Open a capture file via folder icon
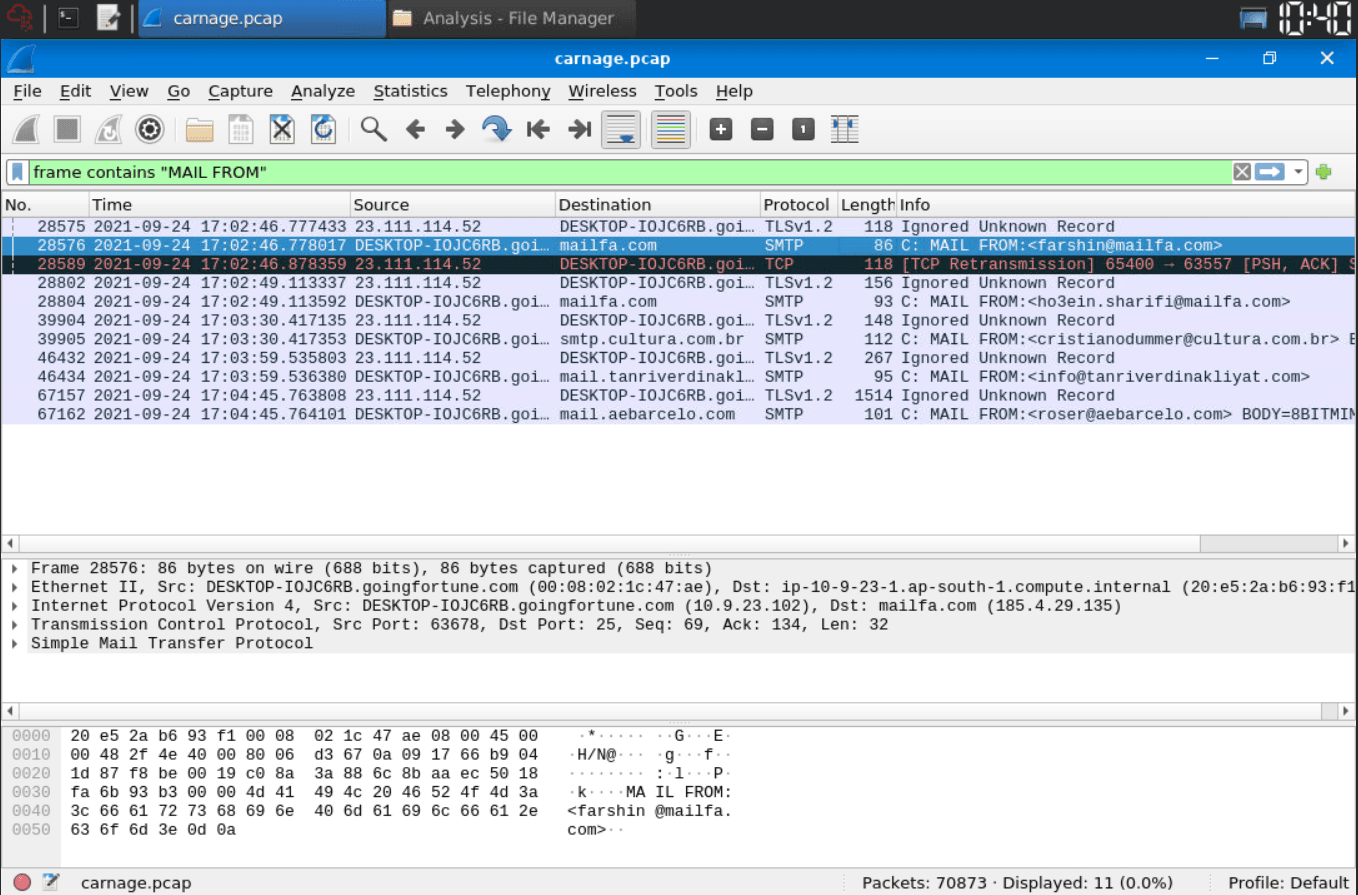 point(200,129)
